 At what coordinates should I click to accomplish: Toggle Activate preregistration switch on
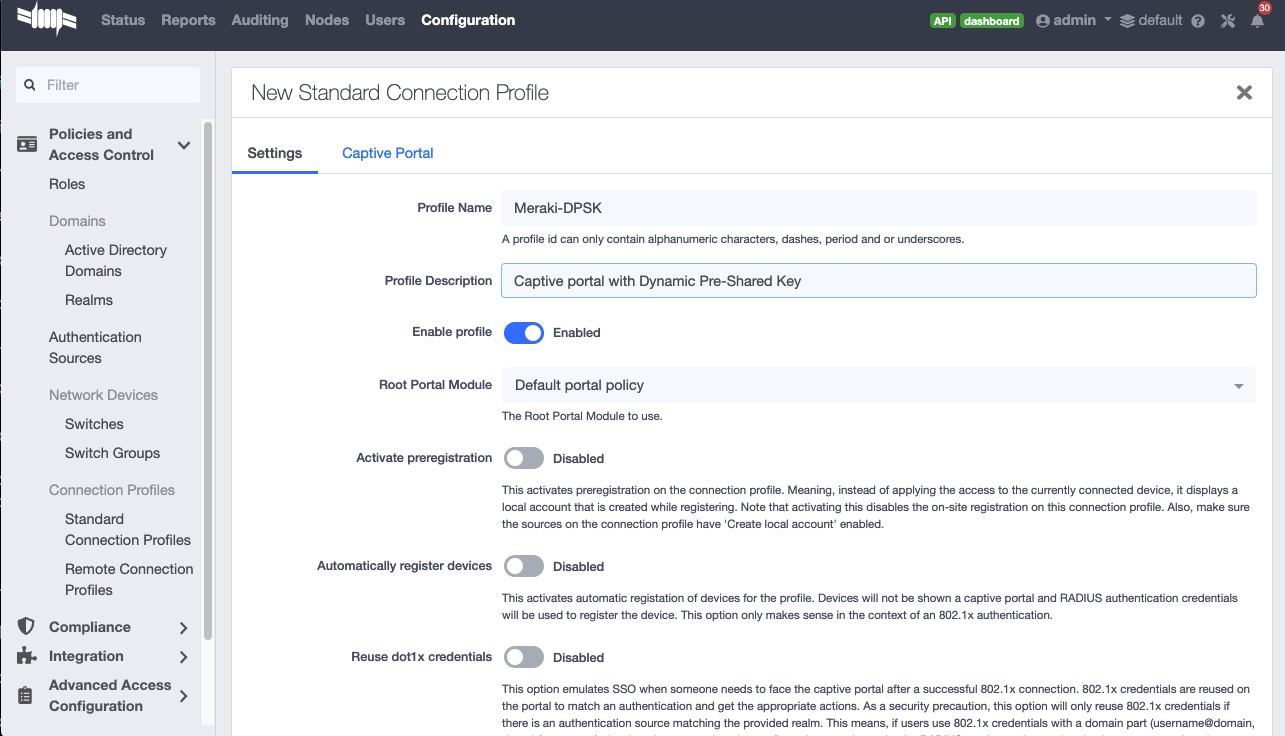tap(523, 458)
